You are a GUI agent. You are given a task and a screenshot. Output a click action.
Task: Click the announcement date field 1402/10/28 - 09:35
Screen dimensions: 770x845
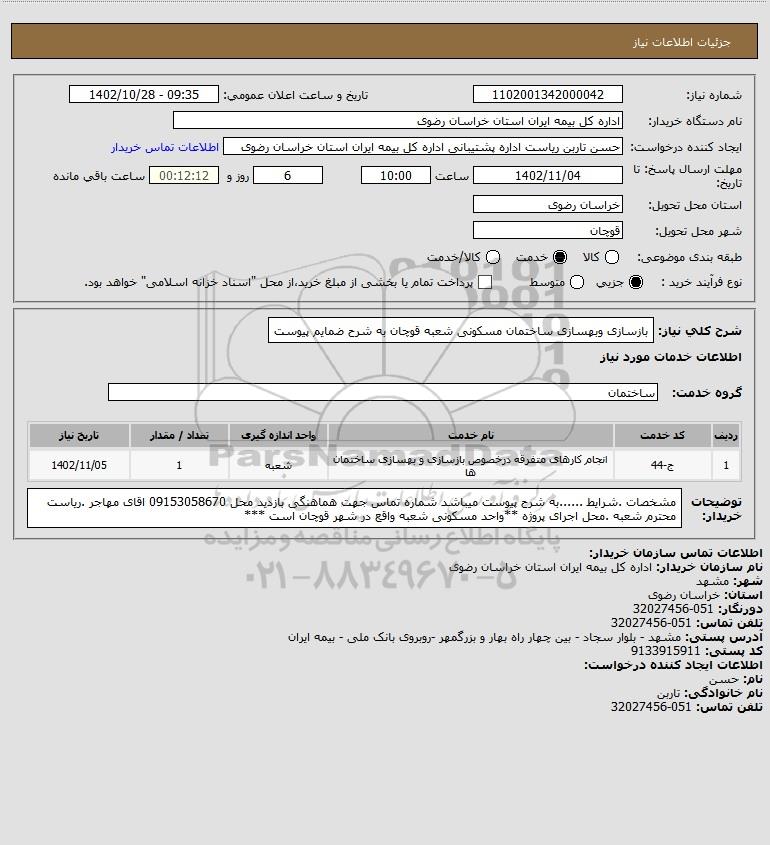tap(144, 94)
